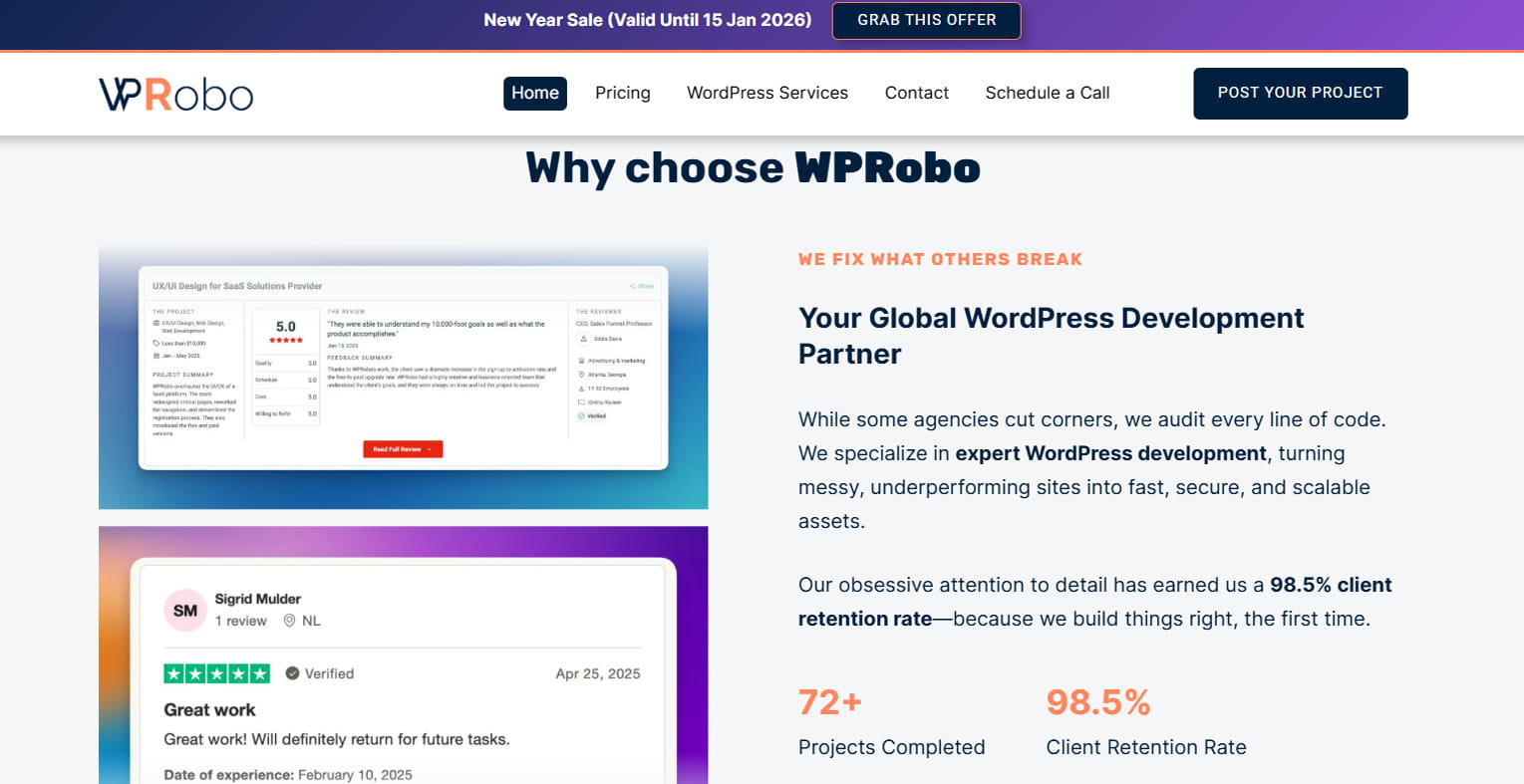Choose Schedule a Call in the navigation
Viewport: 1524px width, 784px height.
(x=1048, y=93)
